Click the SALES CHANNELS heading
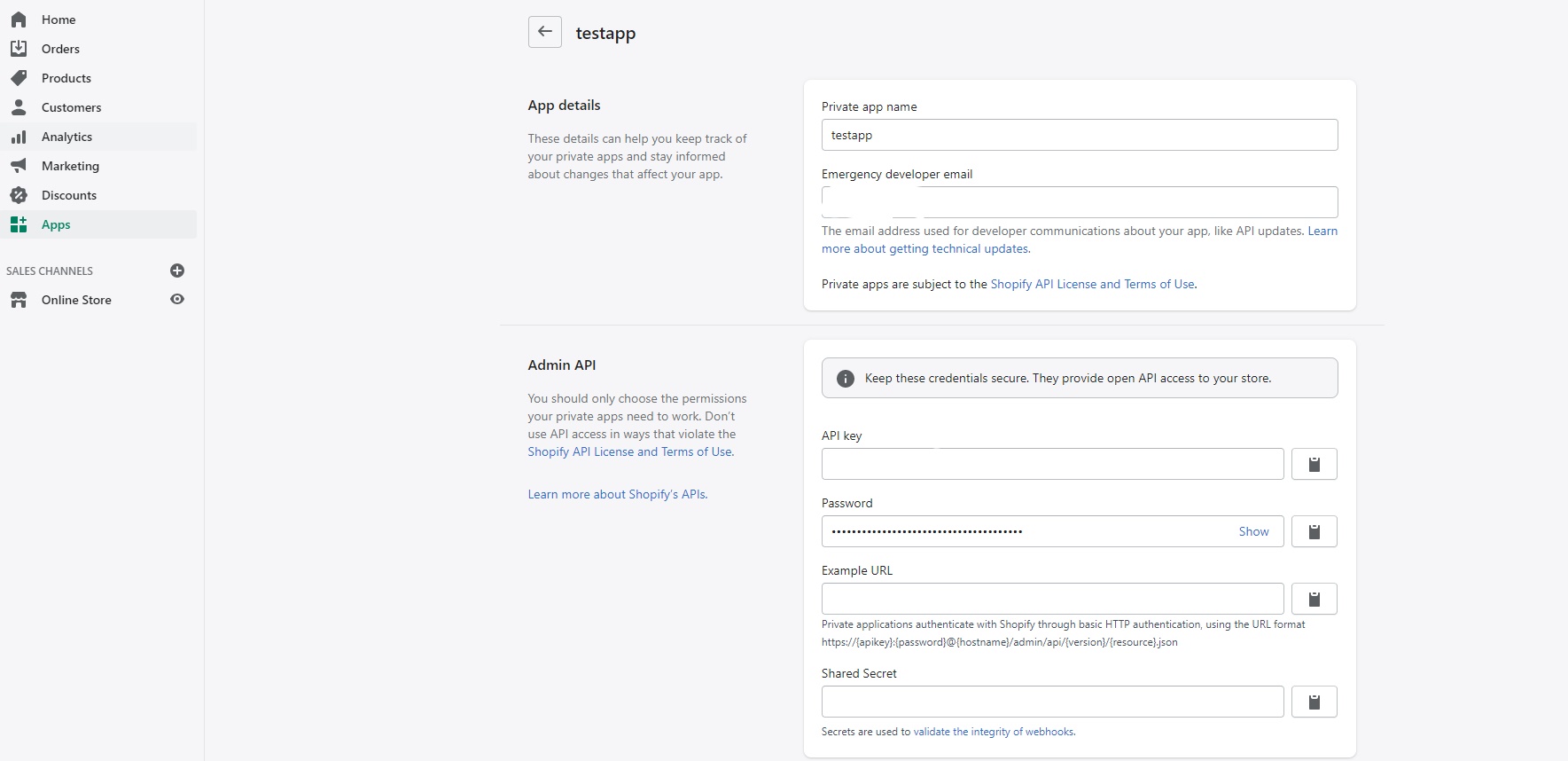This screenshot has height=761, width=1568. [50, 271]
